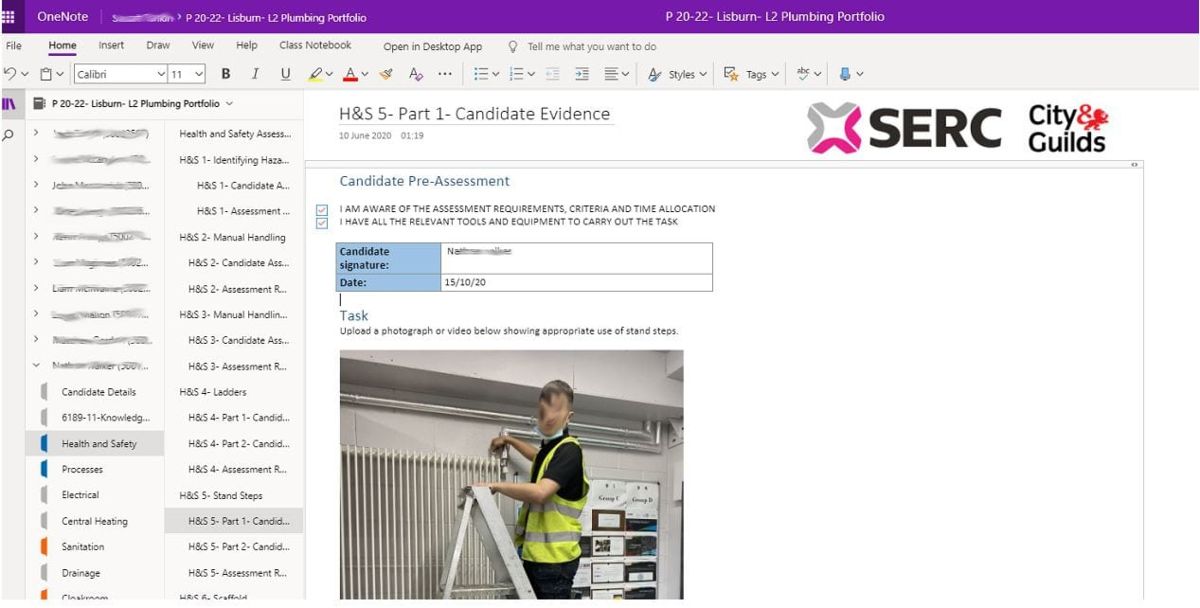Viewport: 1200px width, 608px height.
Task: Open the Styles dropdown
Action: 677,74
